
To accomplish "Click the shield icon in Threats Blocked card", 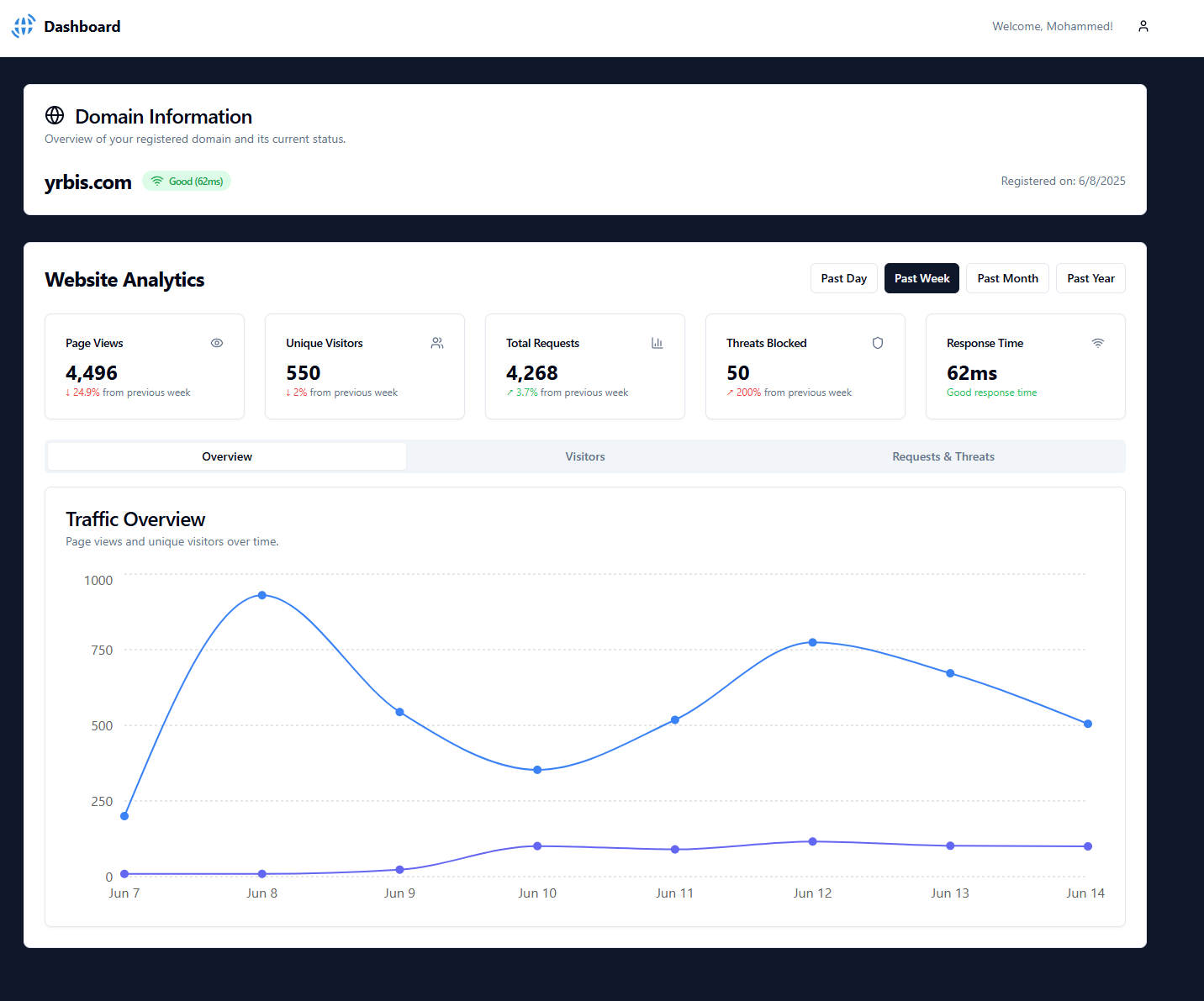I will pyautogui.click(x=878, y=343).
